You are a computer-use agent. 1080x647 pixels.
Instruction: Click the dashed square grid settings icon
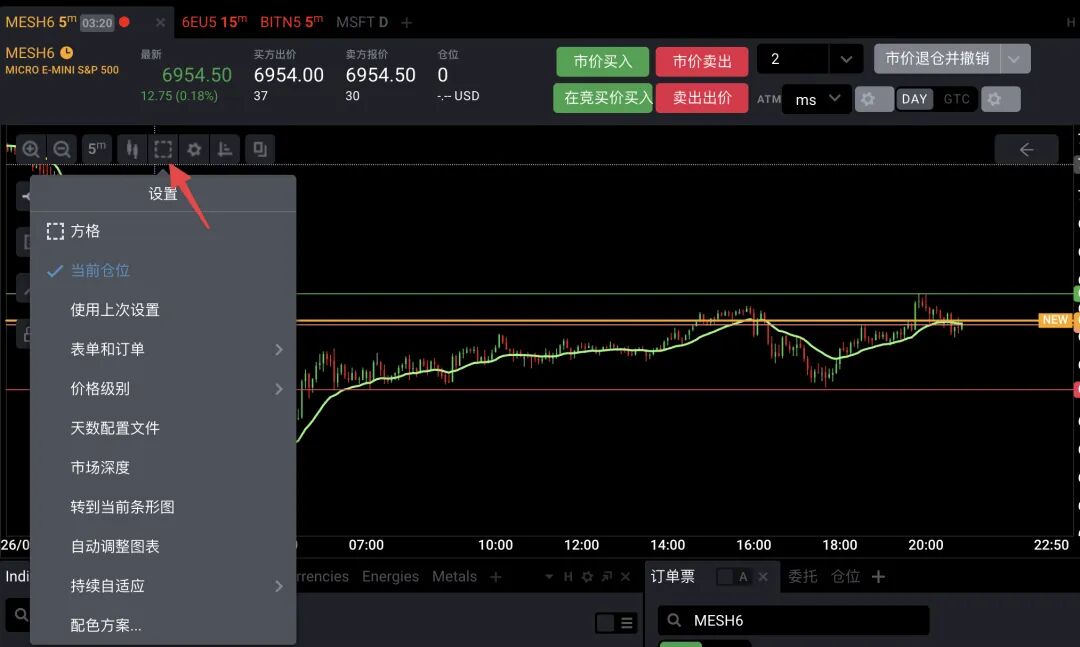pyautogui.click(x=163, y=150)
